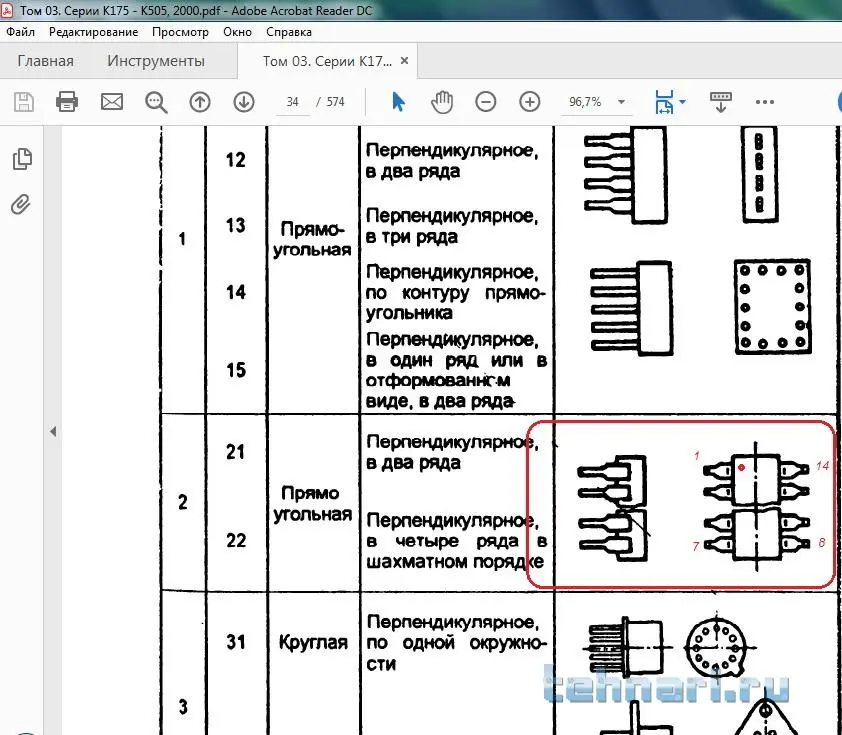Open the page thumbnails panel icon
842x735 pixels.
(22, 159)
